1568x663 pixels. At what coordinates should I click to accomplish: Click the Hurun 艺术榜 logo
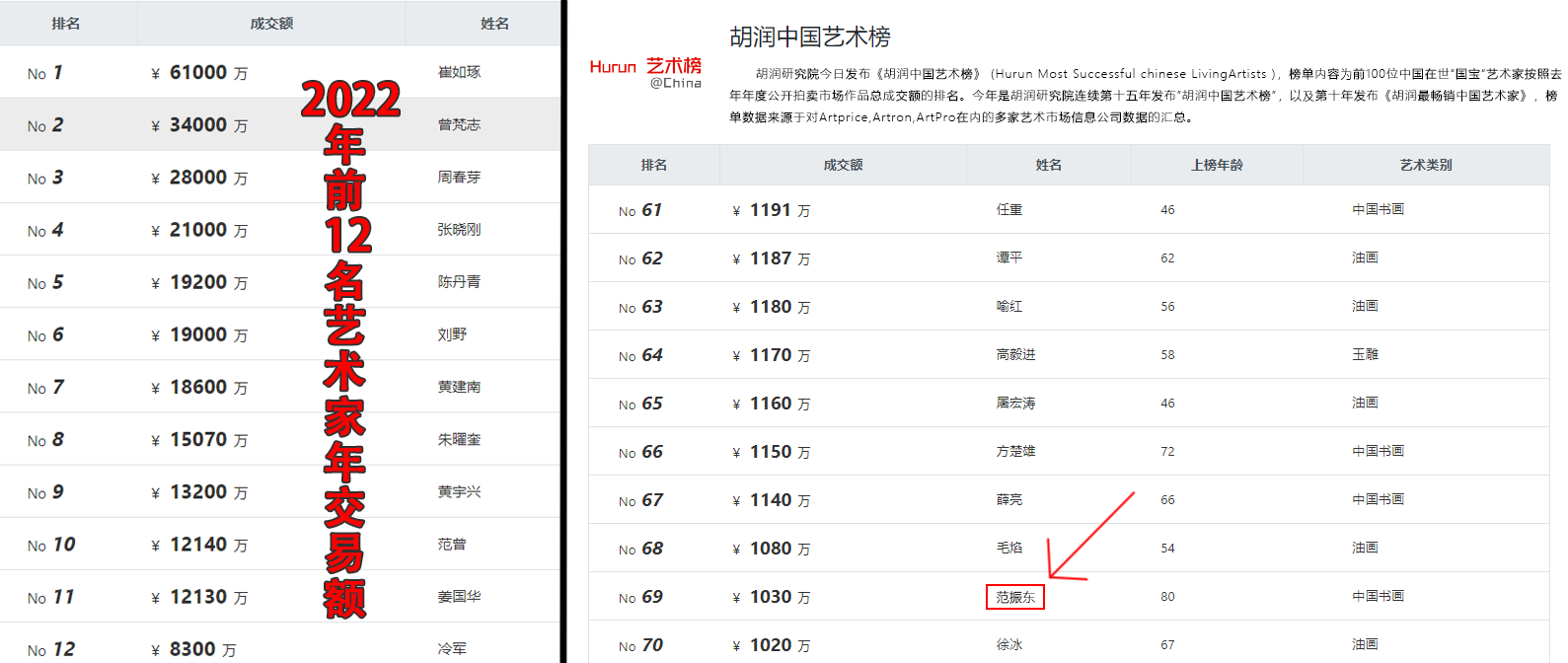click(645, 73)
